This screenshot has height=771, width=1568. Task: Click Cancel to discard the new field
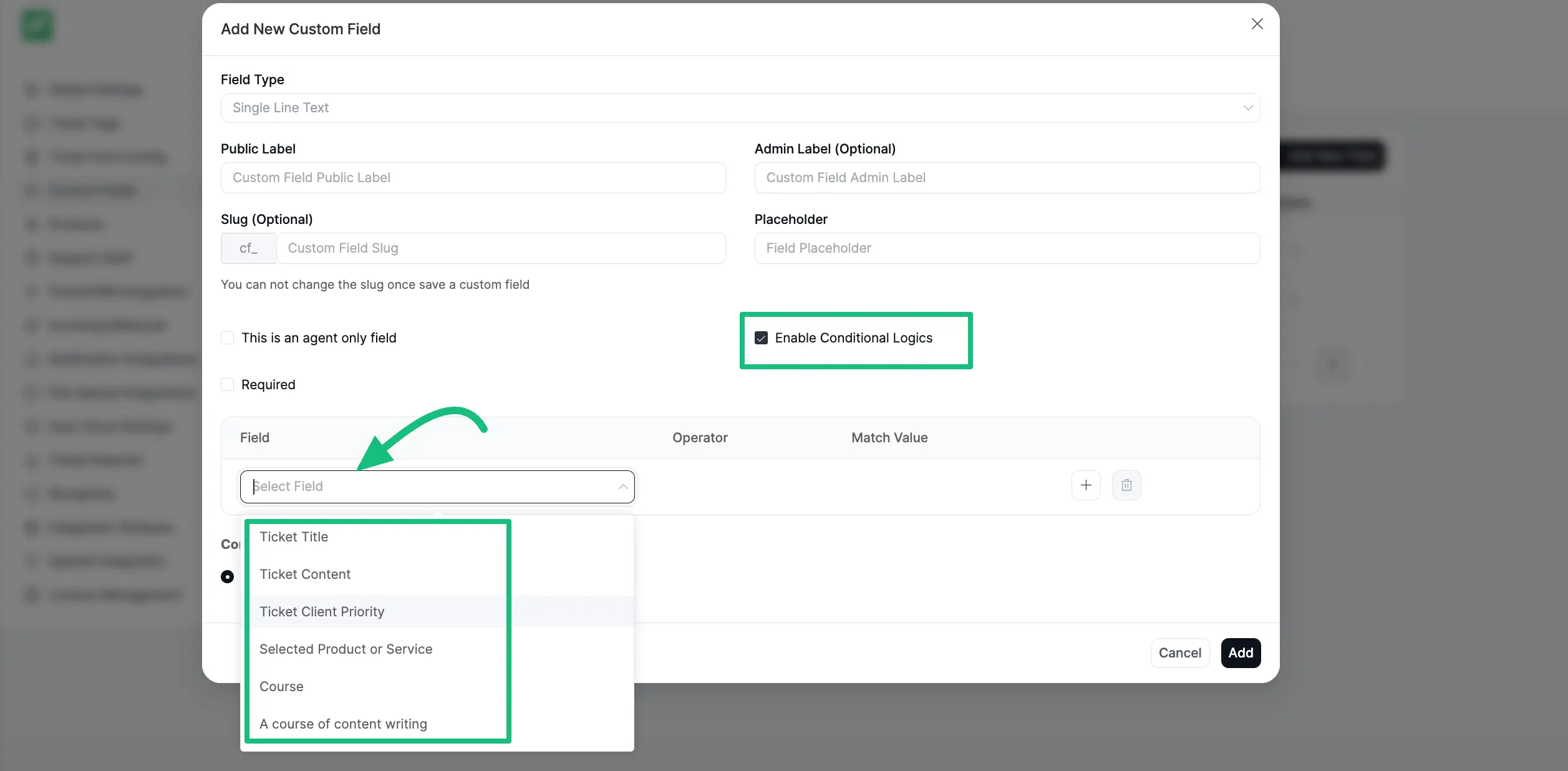pos(1179,652)
